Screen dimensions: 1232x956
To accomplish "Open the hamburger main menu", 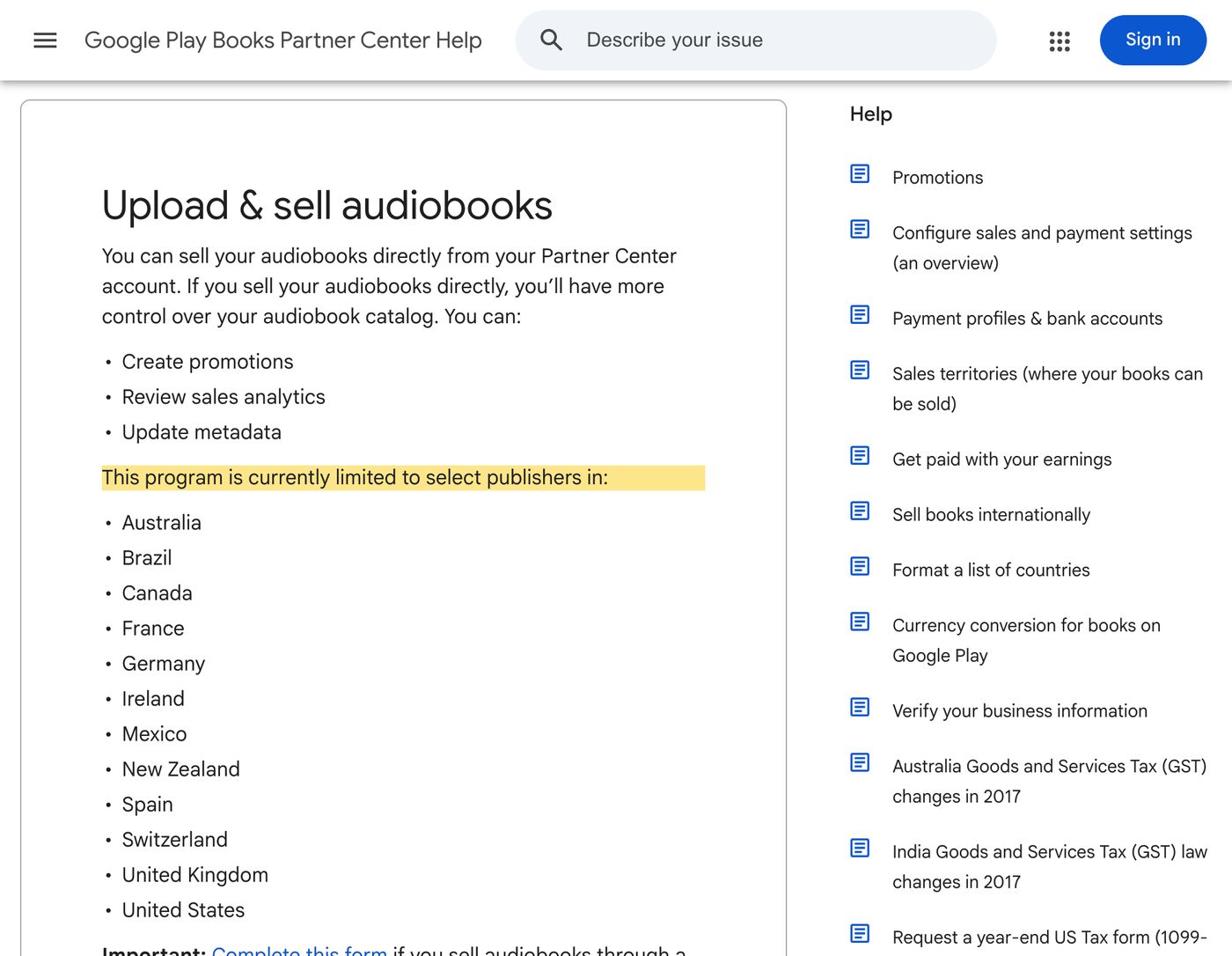I will [45, 40].
